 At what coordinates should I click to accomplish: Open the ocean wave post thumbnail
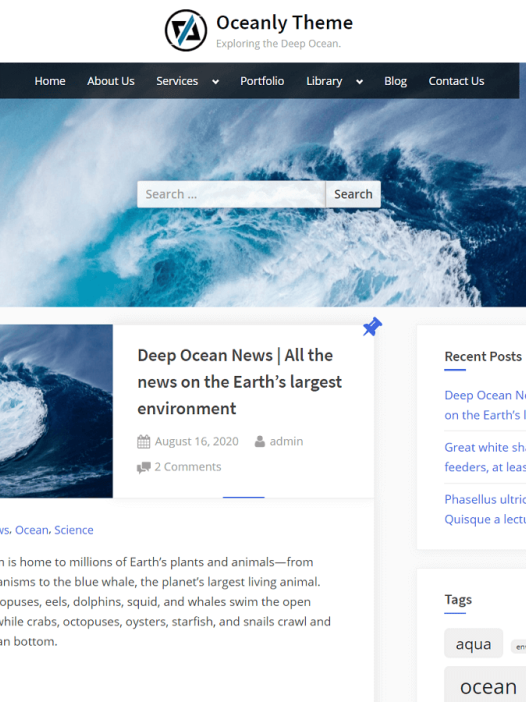pyautogui.click(x=56, y=411)
